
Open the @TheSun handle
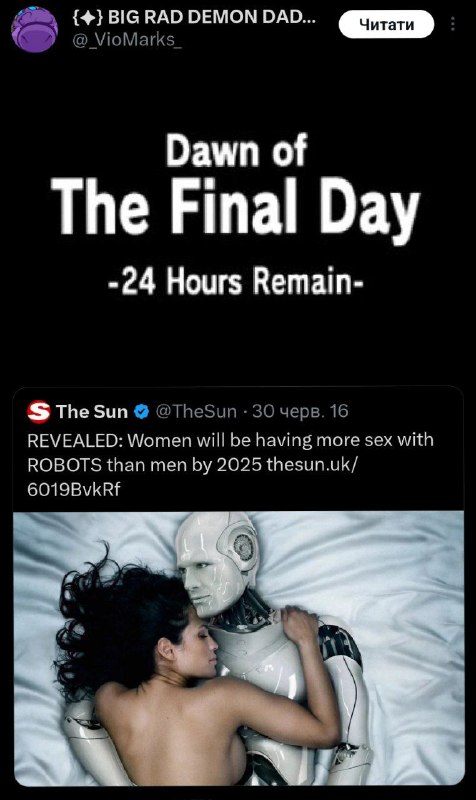pyautogui.click(x=195, y=411)
